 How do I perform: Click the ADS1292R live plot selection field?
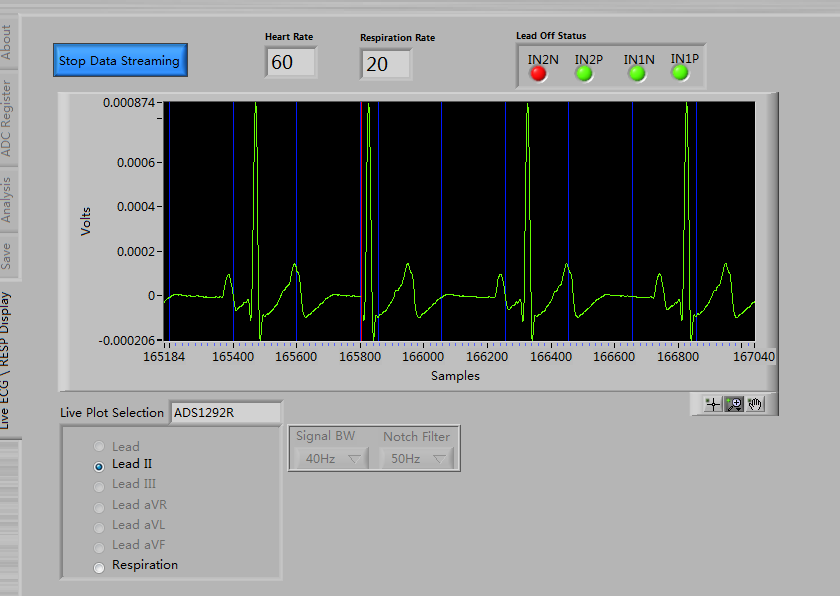226,413
